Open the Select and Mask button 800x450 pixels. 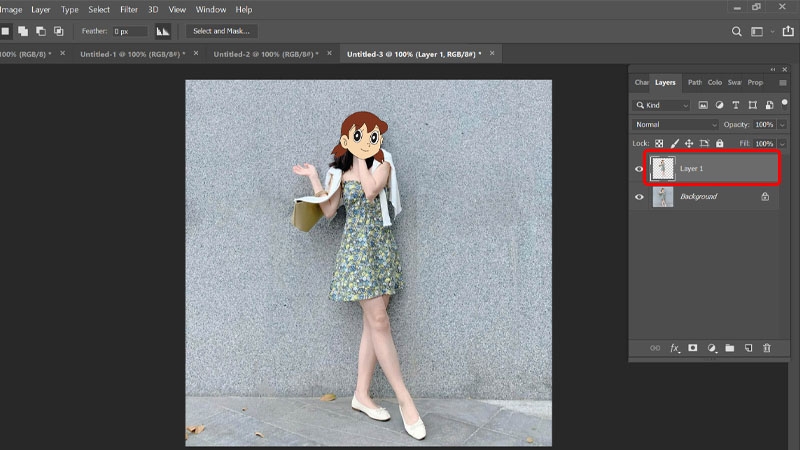click(x=221, y=31)
